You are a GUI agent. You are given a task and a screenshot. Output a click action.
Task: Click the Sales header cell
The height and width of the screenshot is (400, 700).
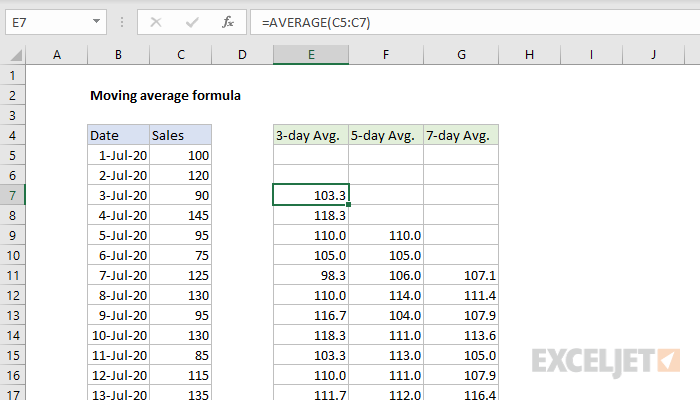pyautogui.click(x=180, y=135)
